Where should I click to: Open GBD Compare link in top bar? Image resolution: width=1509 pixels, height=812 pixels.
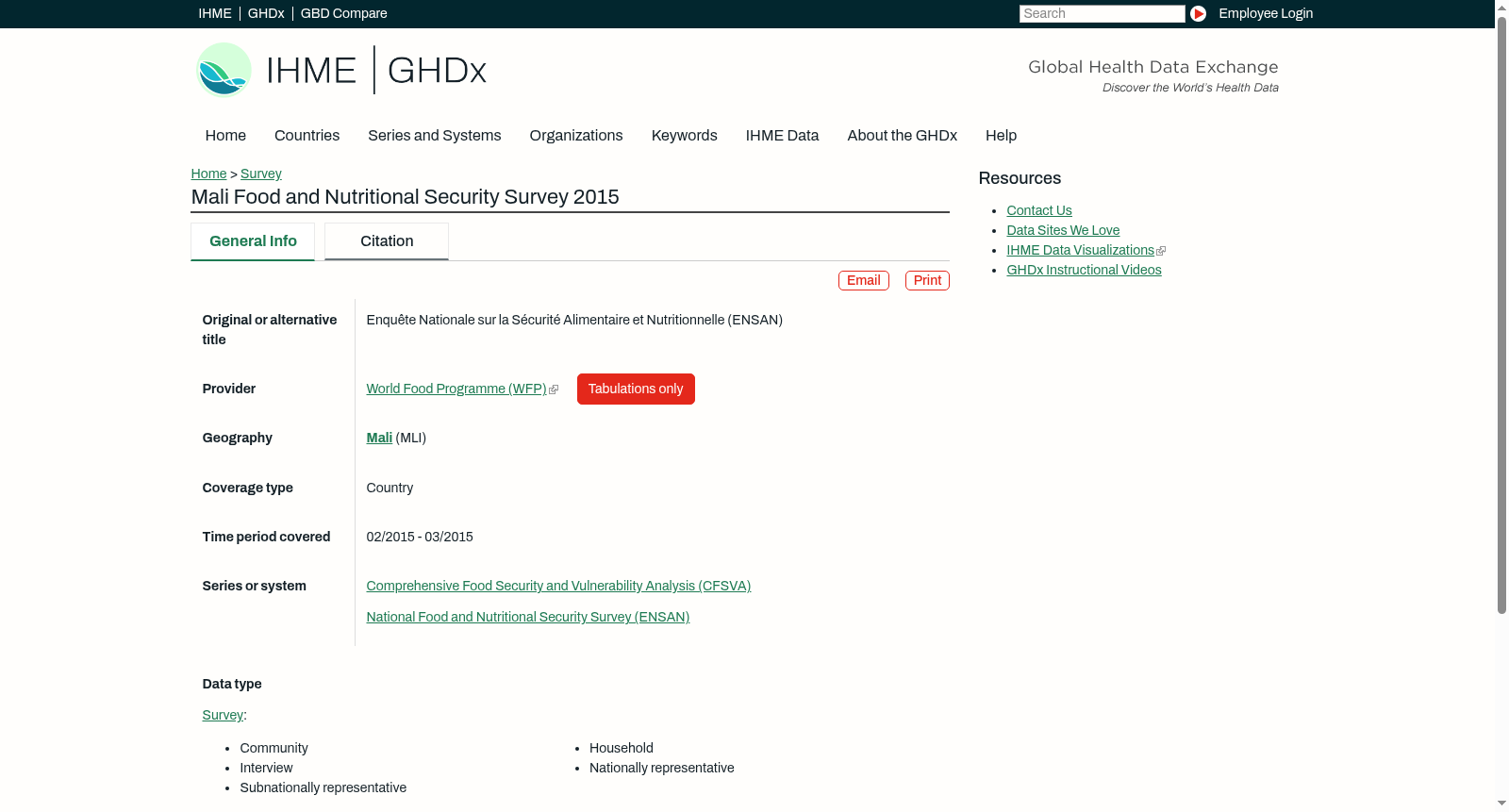tap(344, 13)
